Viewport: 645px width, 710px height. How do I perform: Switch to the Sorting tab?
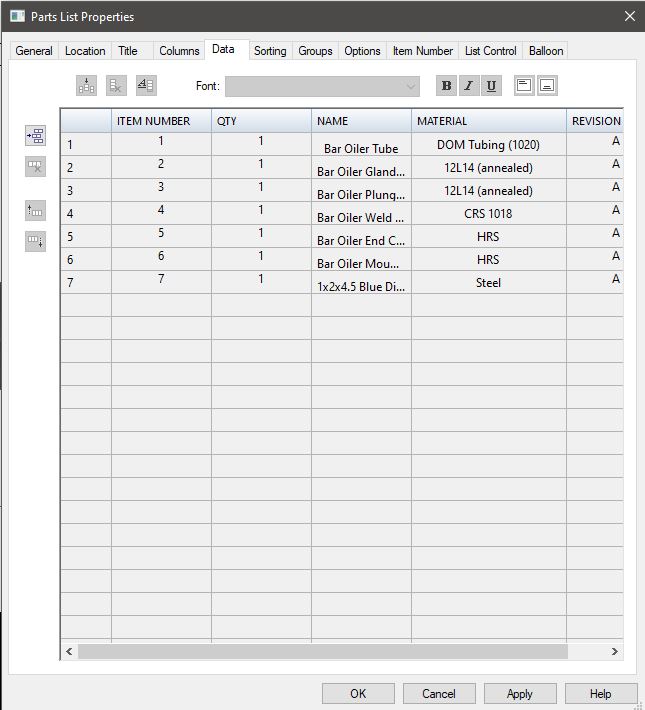[270, 51]
